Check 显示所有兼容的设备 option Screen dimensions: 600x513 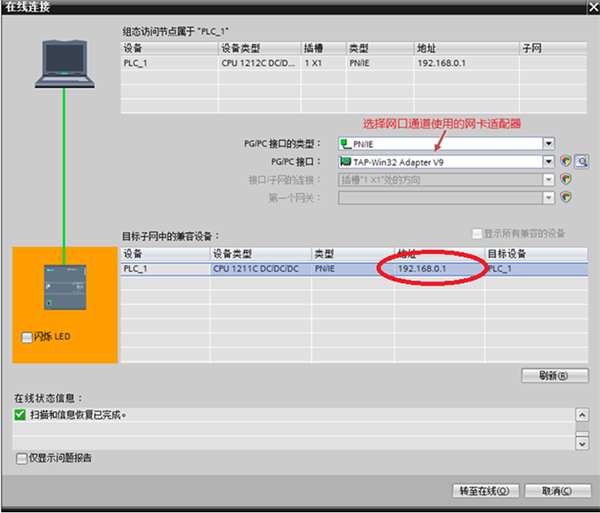[476, 234]
